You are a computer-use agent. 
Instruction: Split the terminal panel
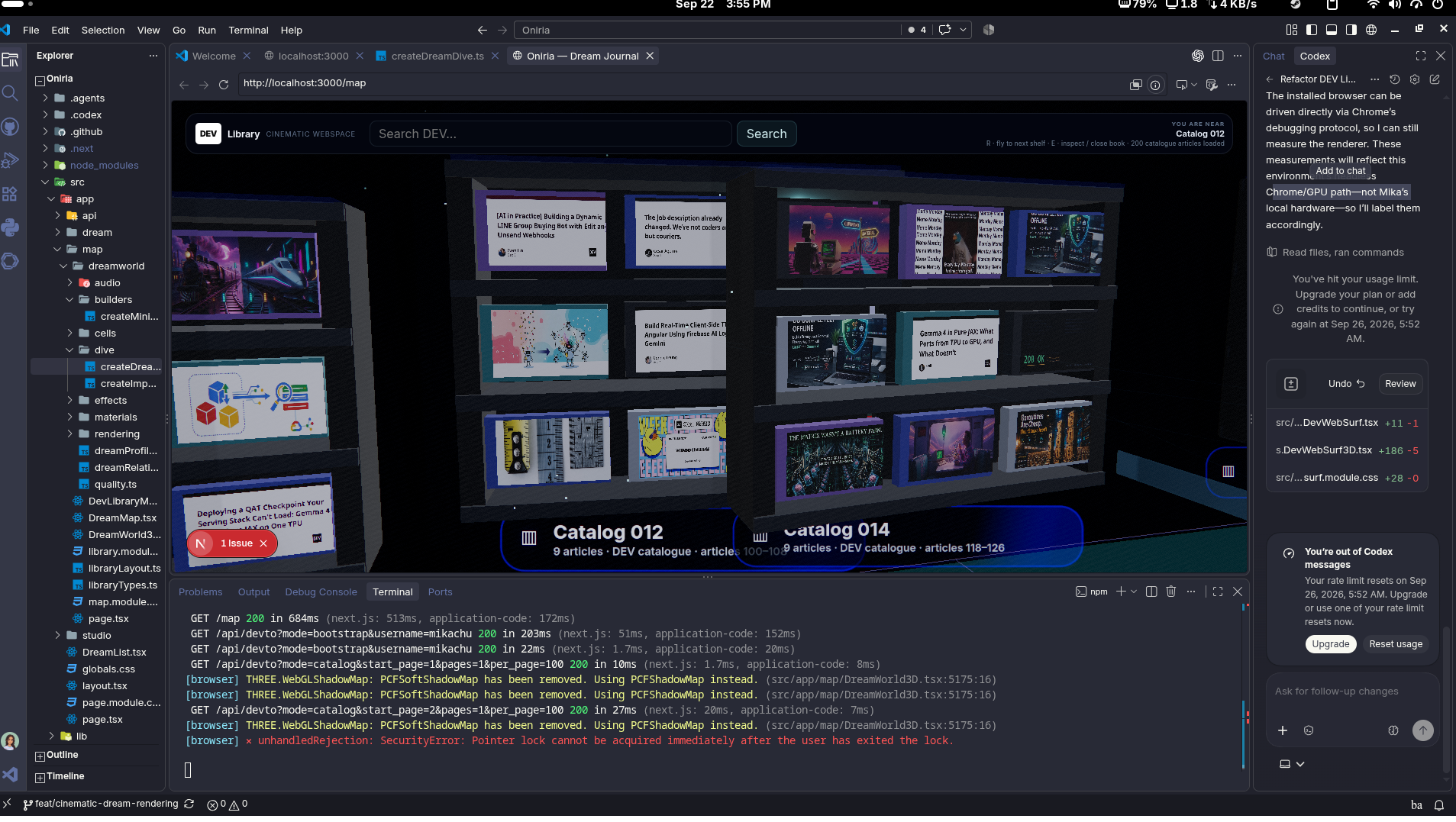(x=1151, y=592)
